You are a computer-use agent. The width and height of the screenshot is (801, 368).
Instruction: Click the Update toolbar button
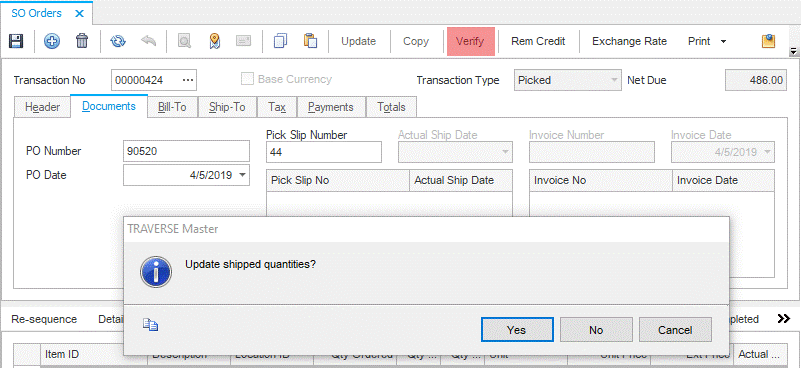[x=359, y=41]
